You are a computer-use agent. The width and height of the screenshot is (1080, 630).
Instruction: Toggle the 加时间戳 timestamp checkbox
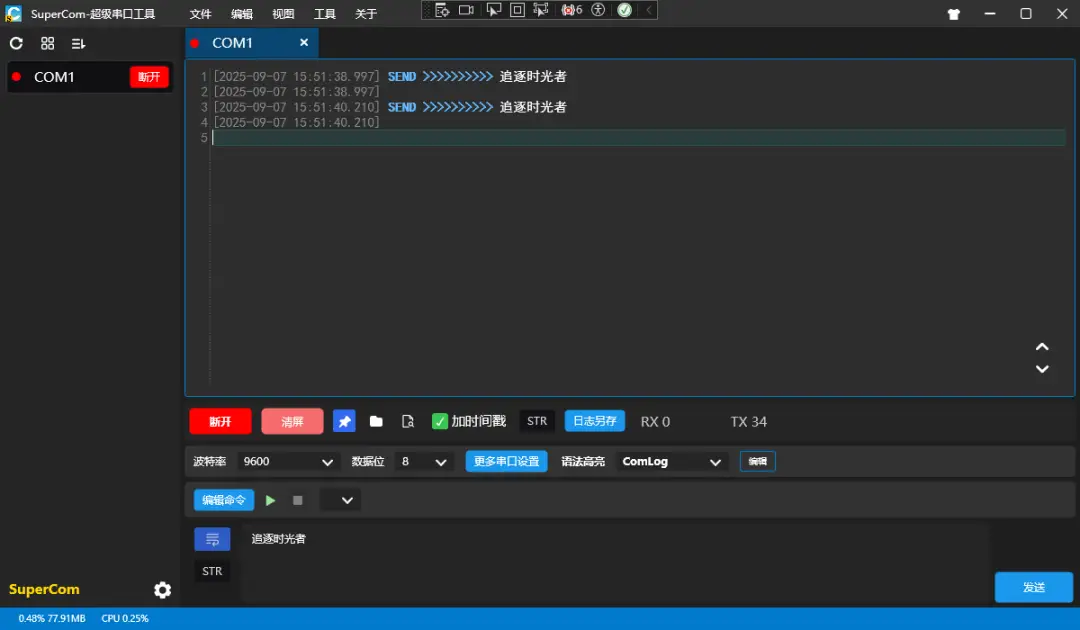point(440,421)
